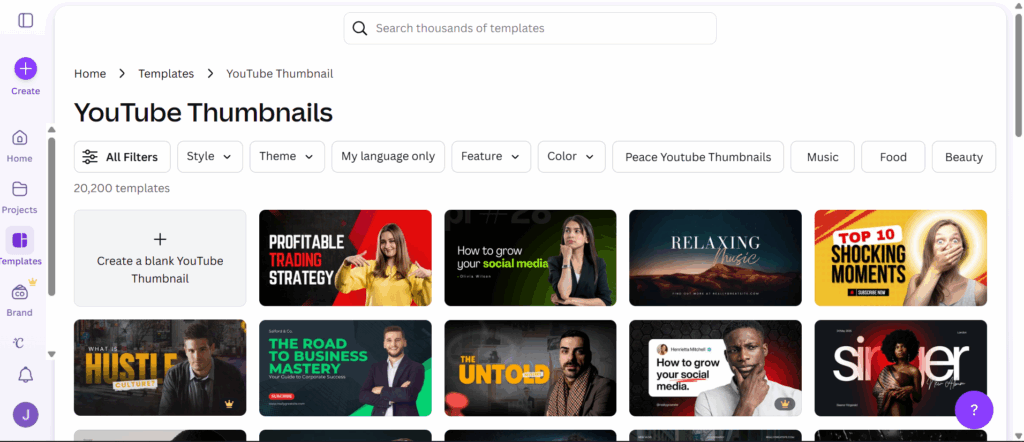Open the purple help question mark button
This screenshot has width=1024, height=442.
974,409
